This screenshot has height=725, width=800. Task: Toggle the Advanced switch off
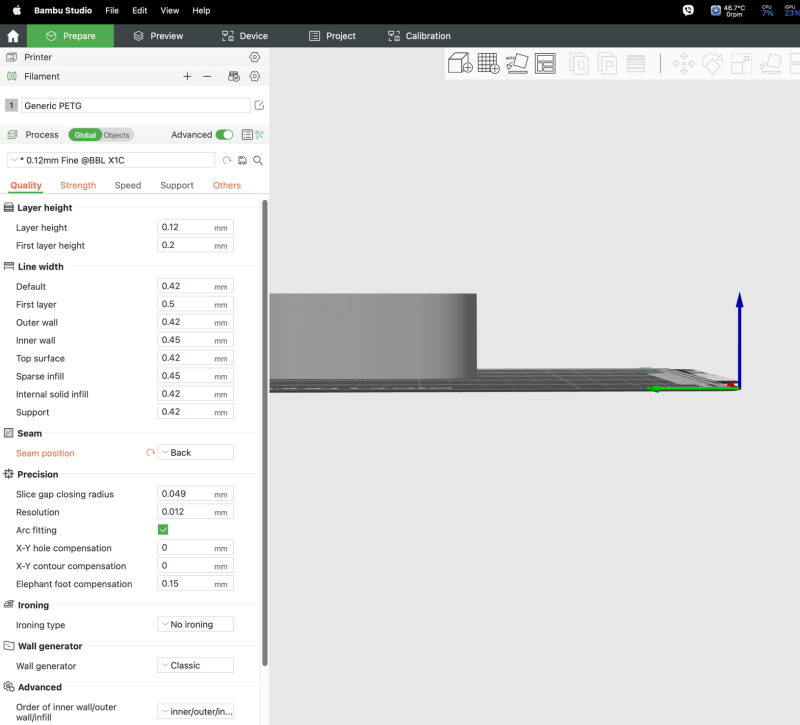[x=224, y=135]
